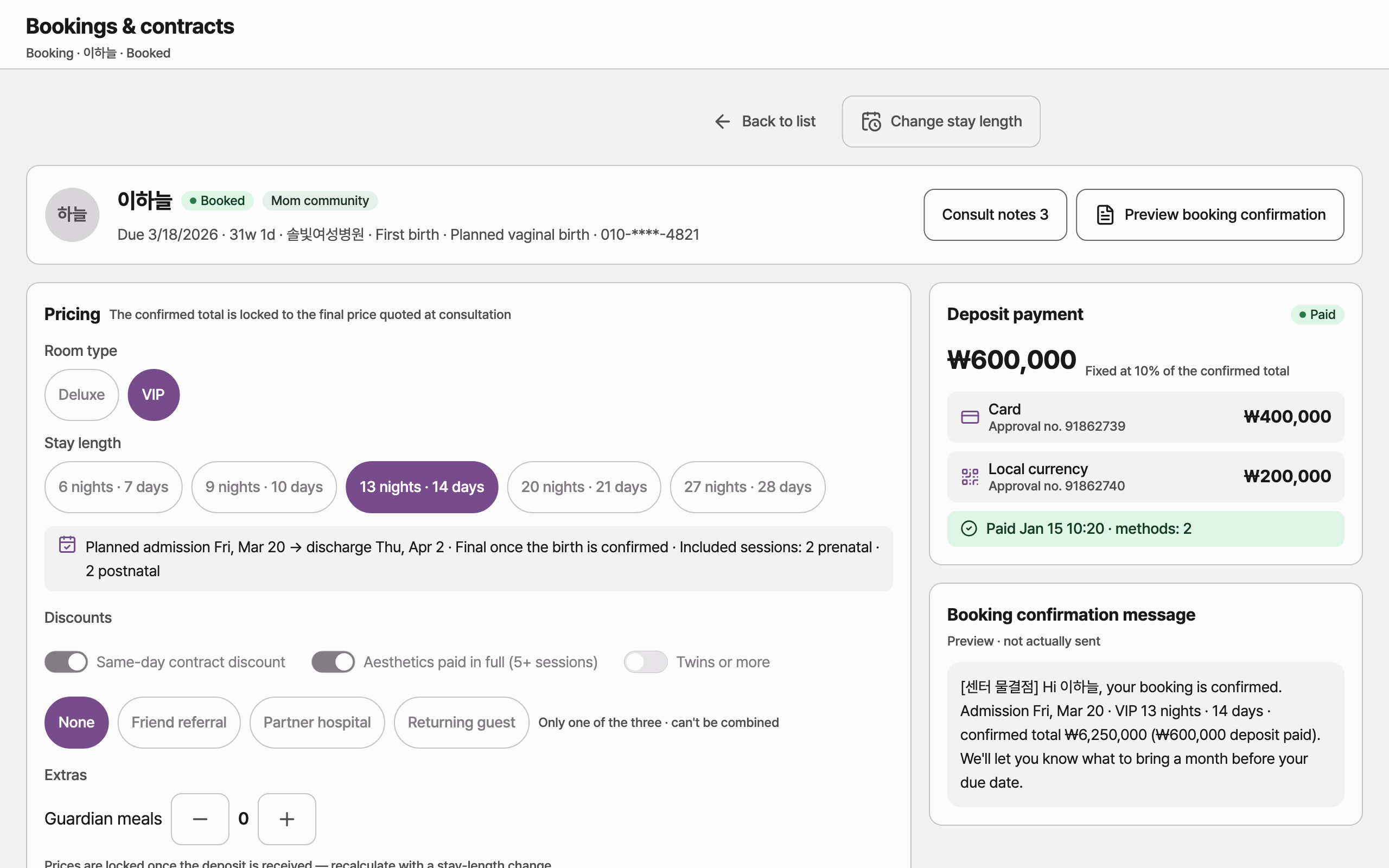Image resolution: width=1389 pixels, height=868 pixels.
Task: Click the guardian meals count 0
Action: click(244, 819)
